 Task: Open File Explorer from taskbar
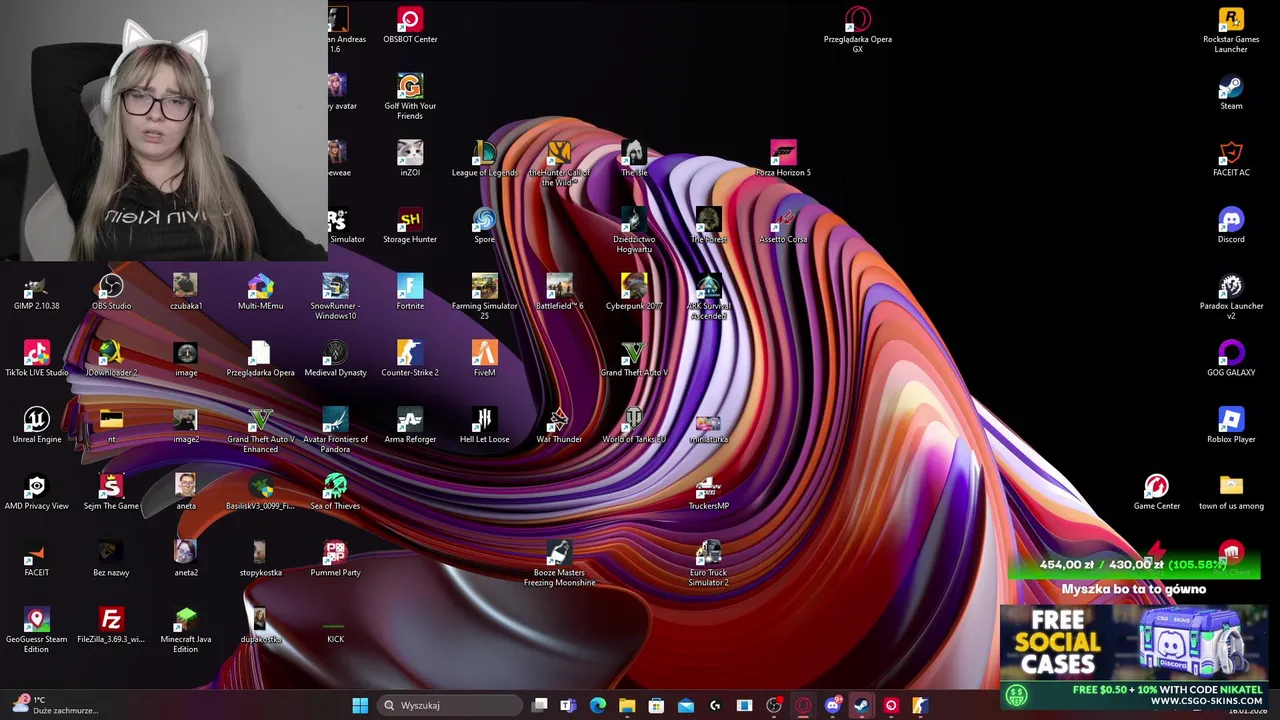click(627, 705)
